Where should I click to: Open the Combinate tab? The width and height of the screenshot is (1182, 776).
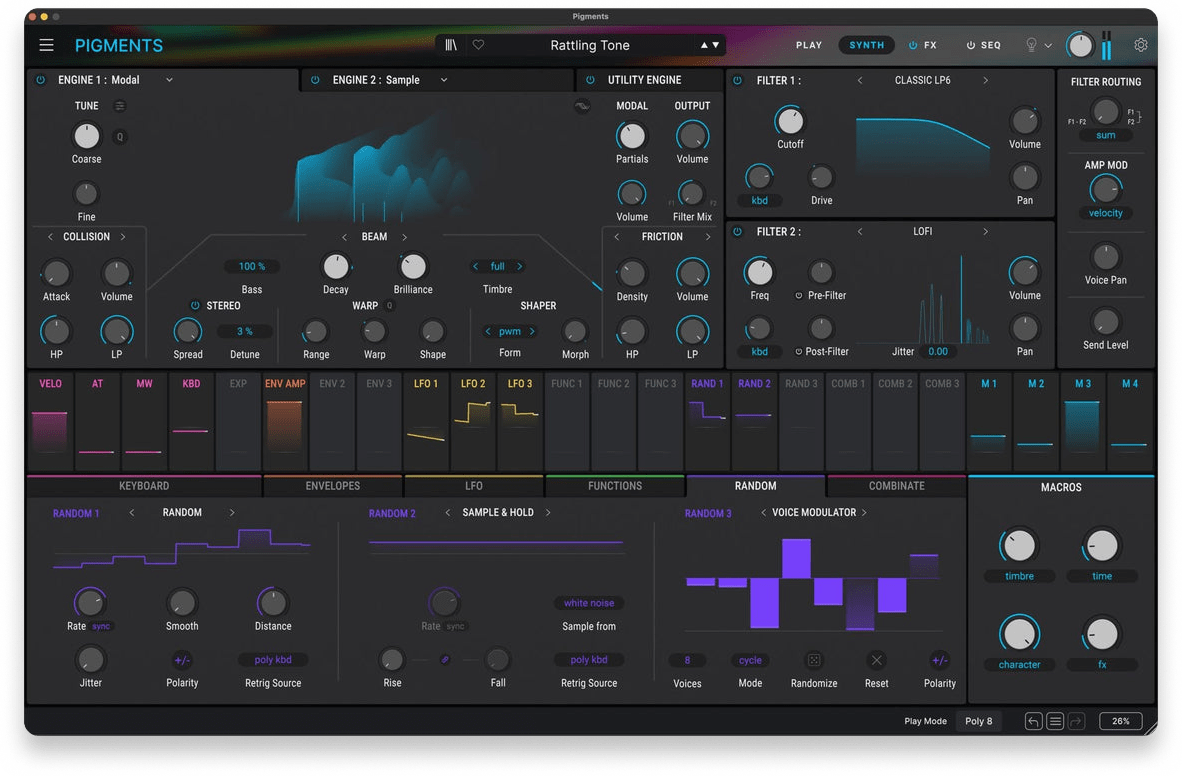pos(896,486)
